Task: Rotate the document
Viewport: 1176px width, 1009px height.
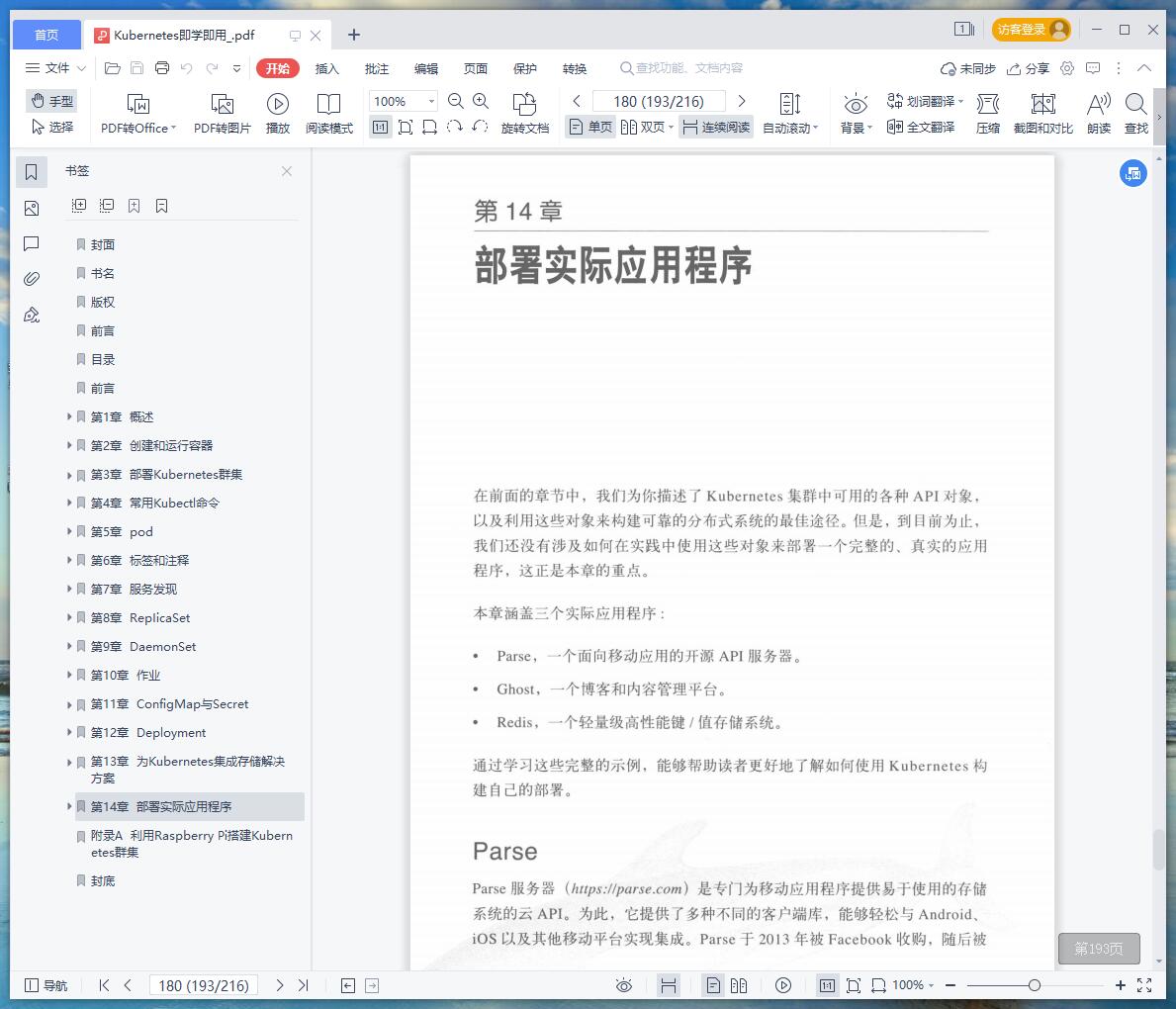Action: click(525, 114)
